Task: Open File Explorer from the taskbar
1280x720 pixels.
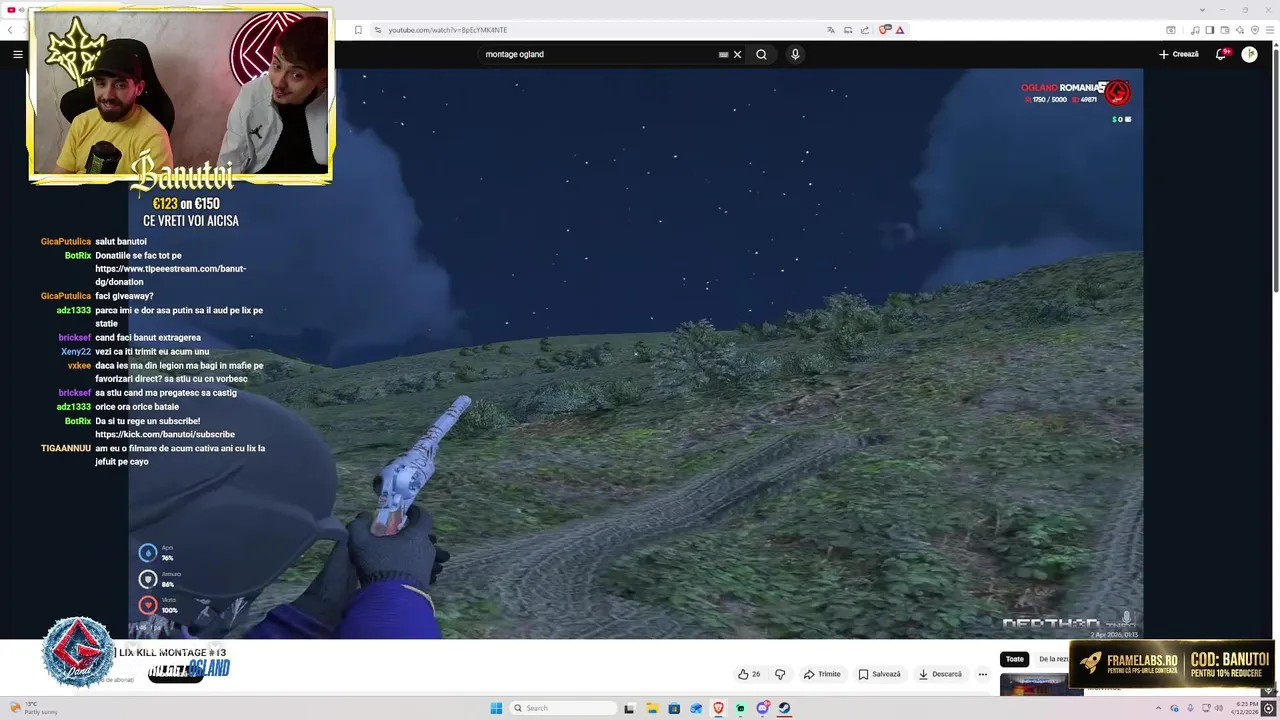Action: (x=651, y=708)
